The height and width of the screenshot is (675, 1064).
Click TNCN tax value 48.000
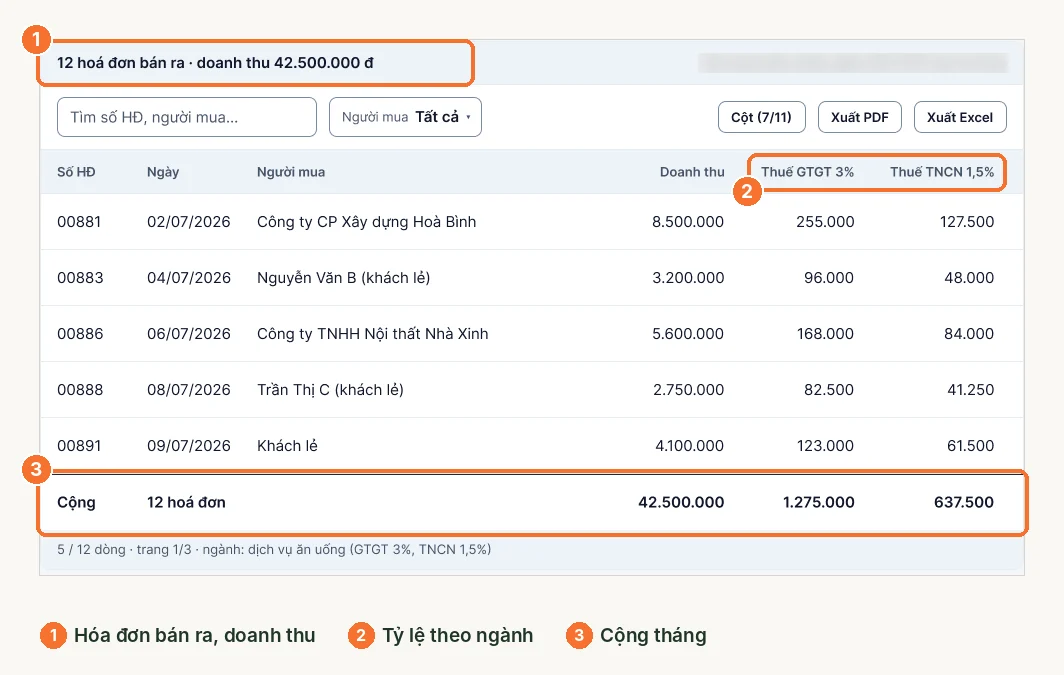click(969, 277)
